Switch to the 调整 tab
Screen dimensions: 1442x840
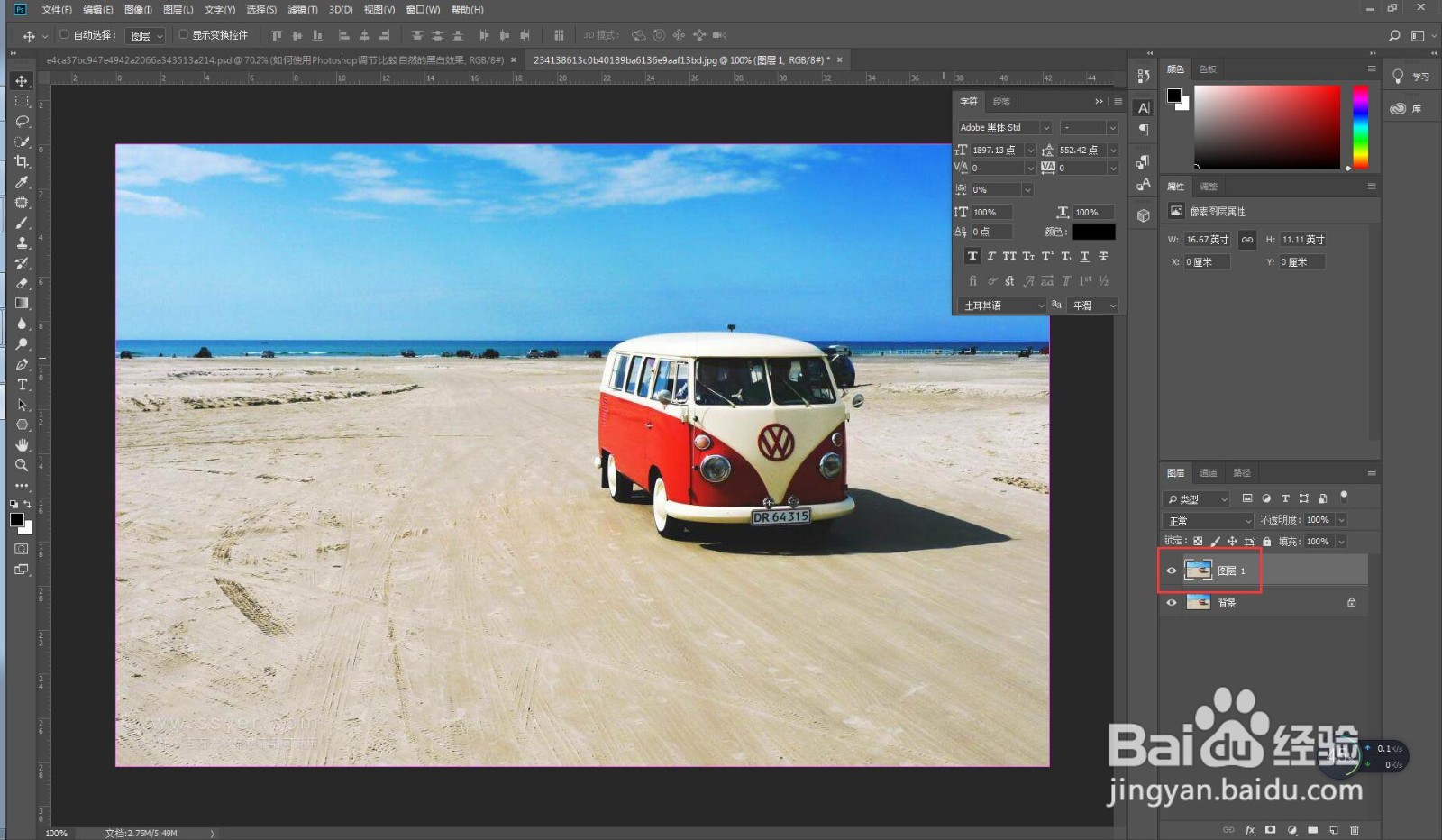(1209, 187)
